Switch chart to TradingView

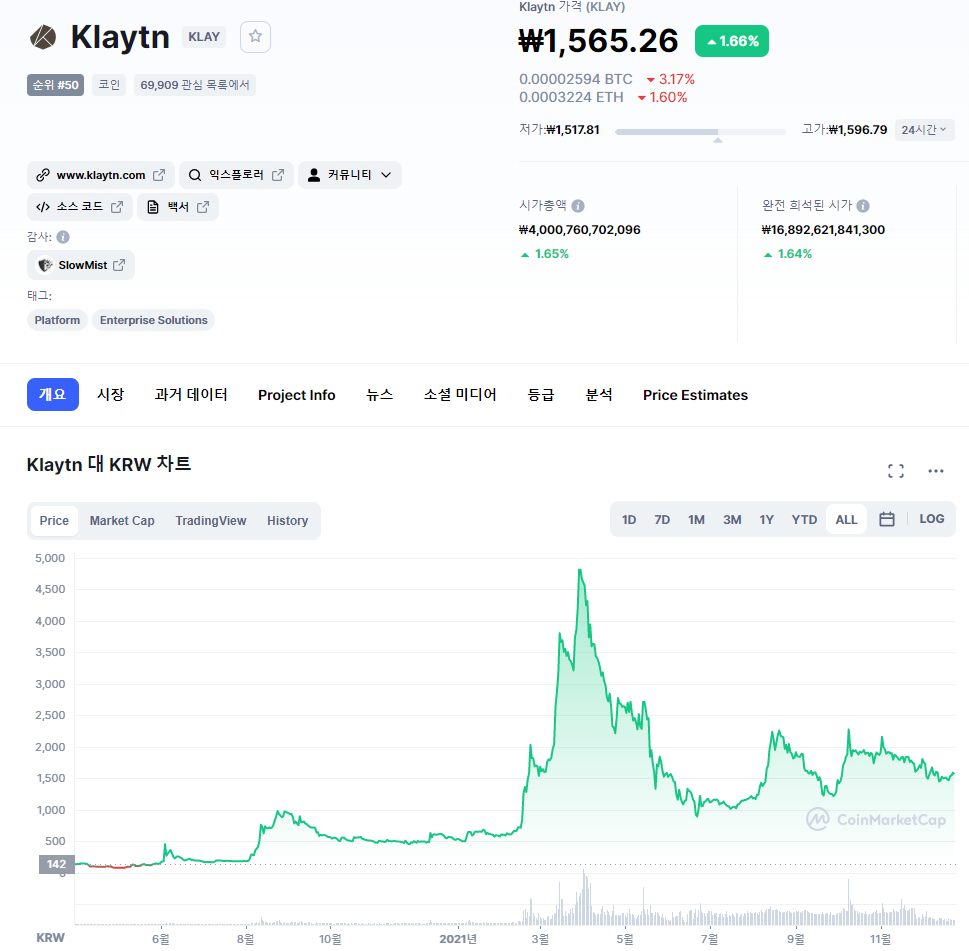tap(211, 521)
